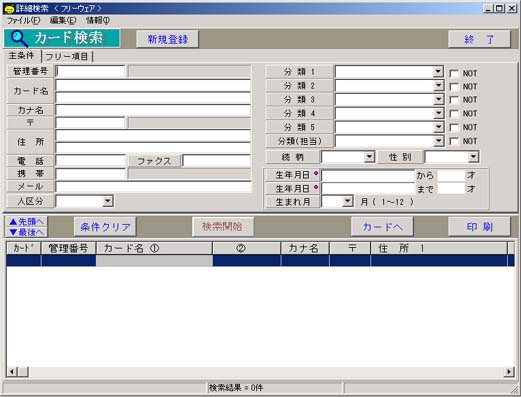Click first カード名 input line
Viewport: 521px width, 397px height.
tap(153, 85)
